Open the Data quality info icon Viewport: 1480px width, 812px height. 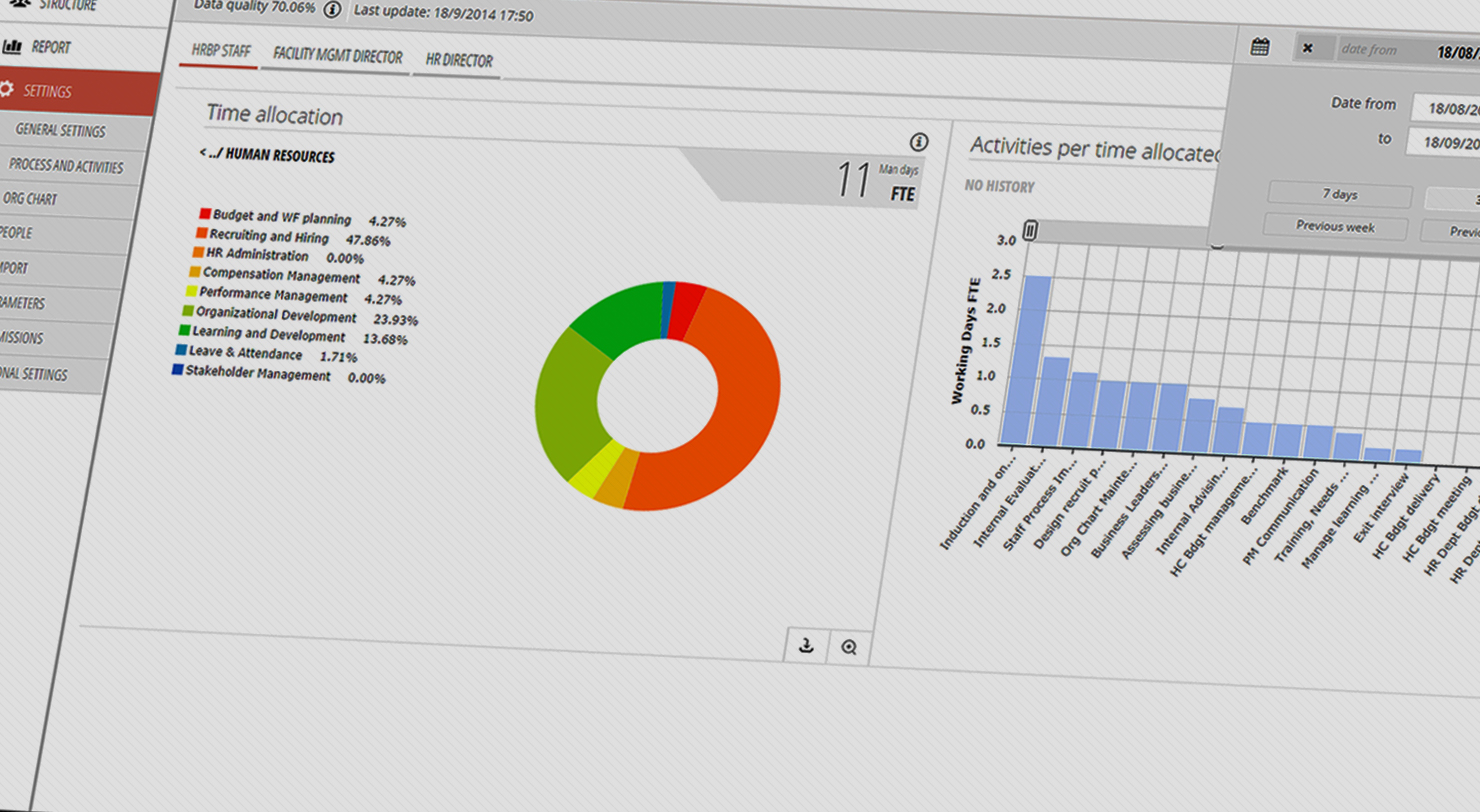click(333, 10)
